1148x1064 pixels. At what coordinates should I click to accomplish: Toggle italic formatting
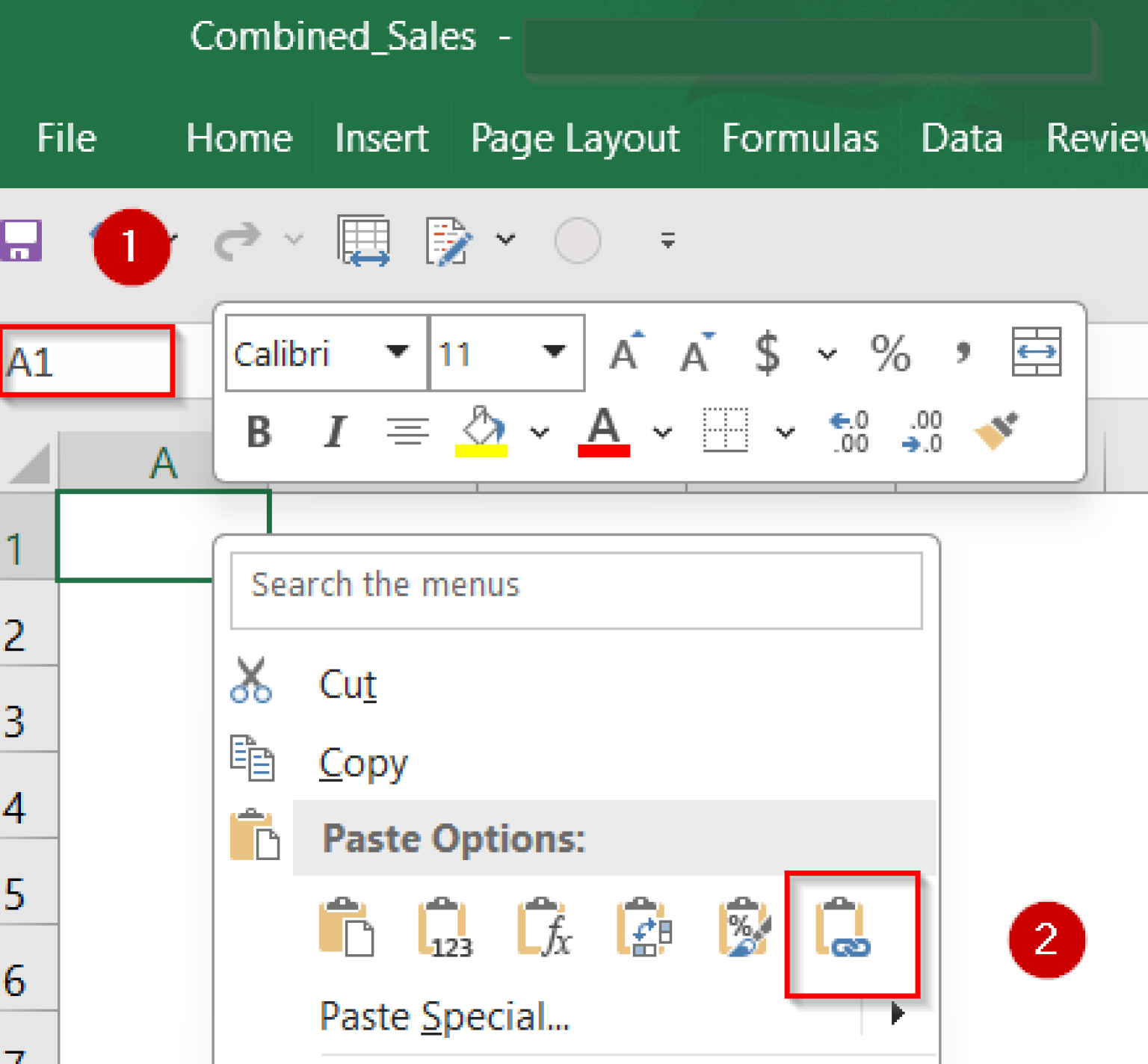point(335,432)
